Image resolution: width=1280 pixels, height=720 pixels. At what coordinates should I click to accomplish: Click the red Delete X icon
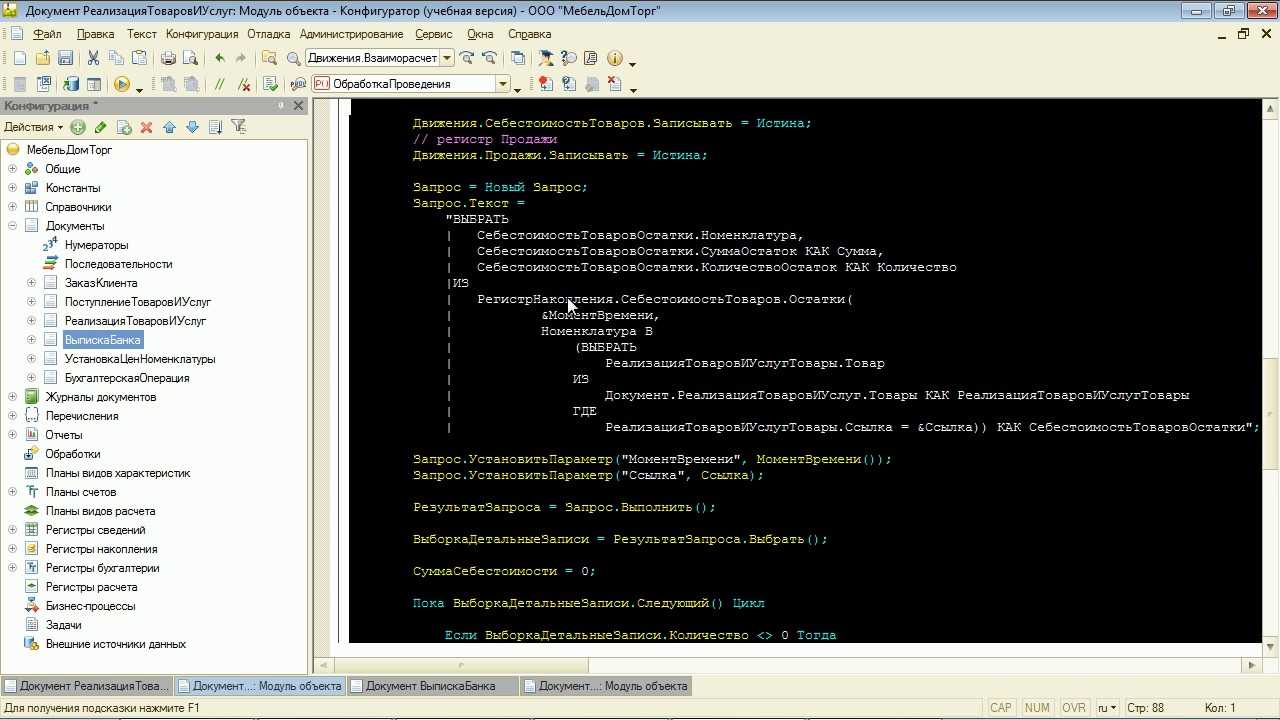tap(146, 127)
